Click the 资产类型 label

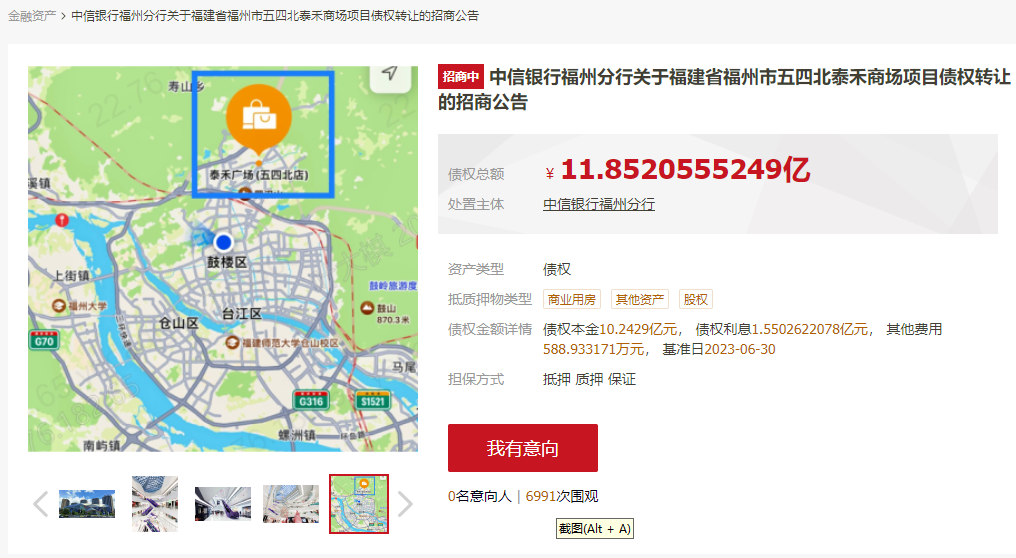476,269
